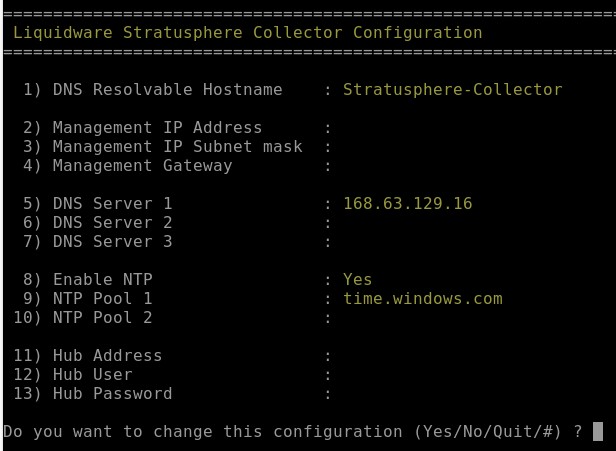Viewport: 616px width, 451px height.
Task: Select the Stratusphere-Collector hostname value
Action: point(453,90)
